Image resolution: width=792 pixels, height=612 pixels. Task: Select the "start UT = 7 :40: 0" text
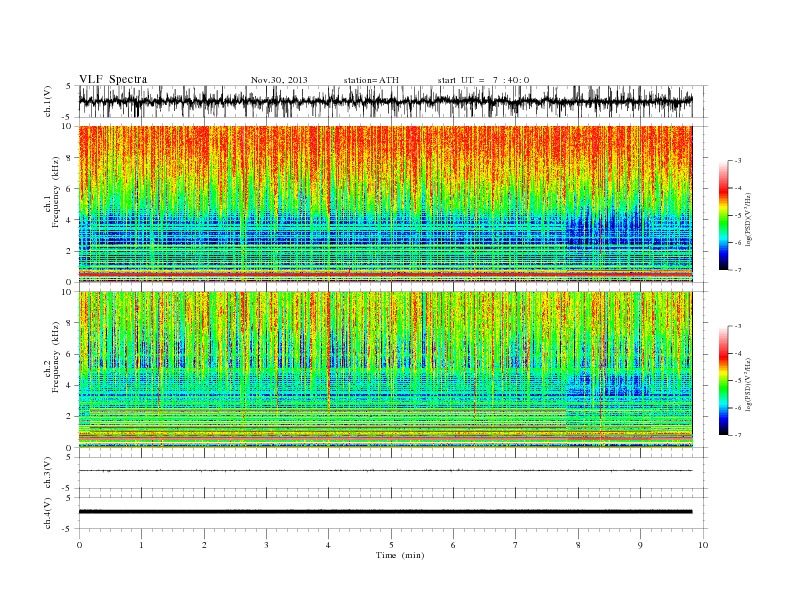[483, 80]
